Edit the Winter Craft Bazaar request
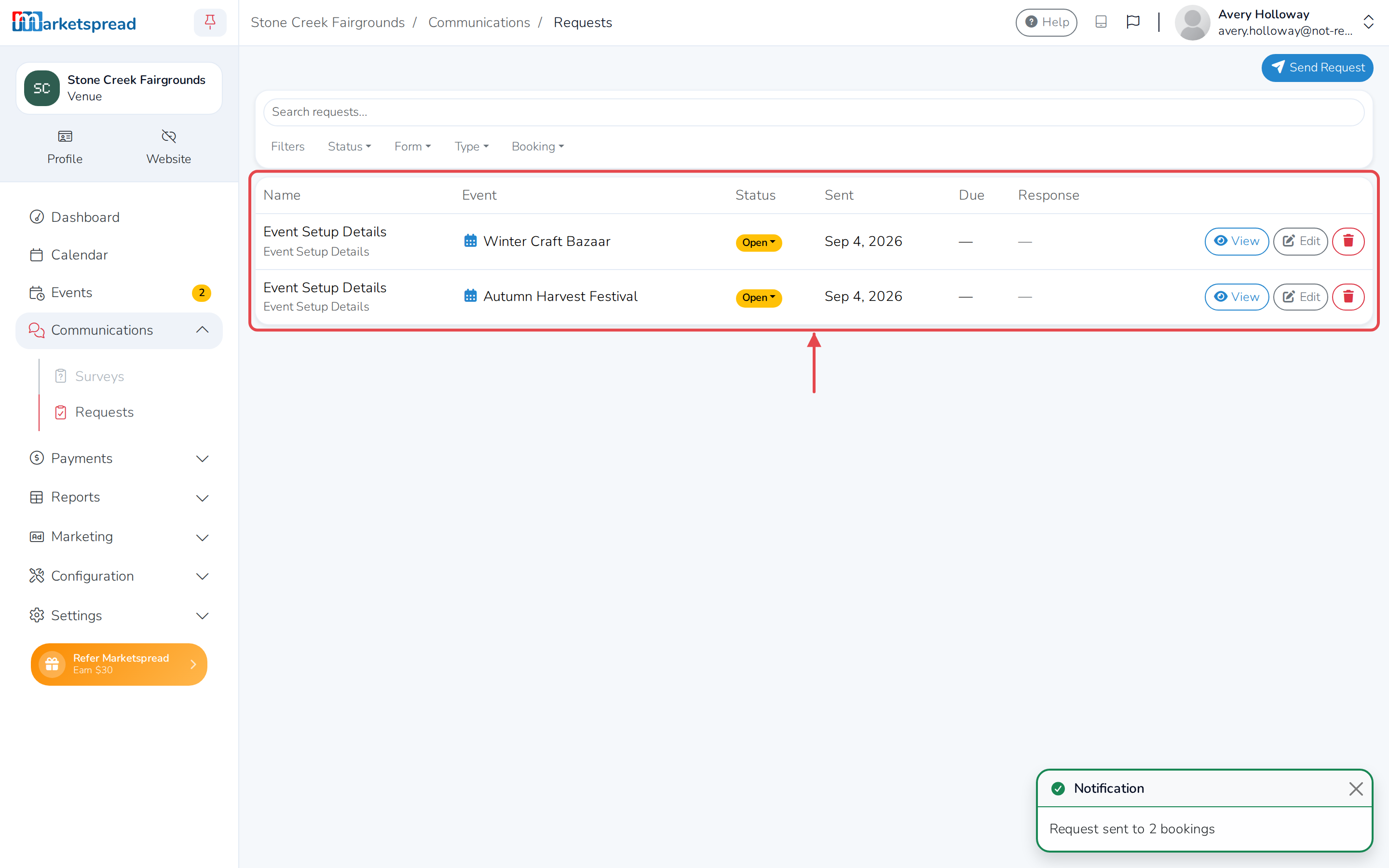The height and width of the screenshot is (868, 1389). click(x=1300, y=241)
